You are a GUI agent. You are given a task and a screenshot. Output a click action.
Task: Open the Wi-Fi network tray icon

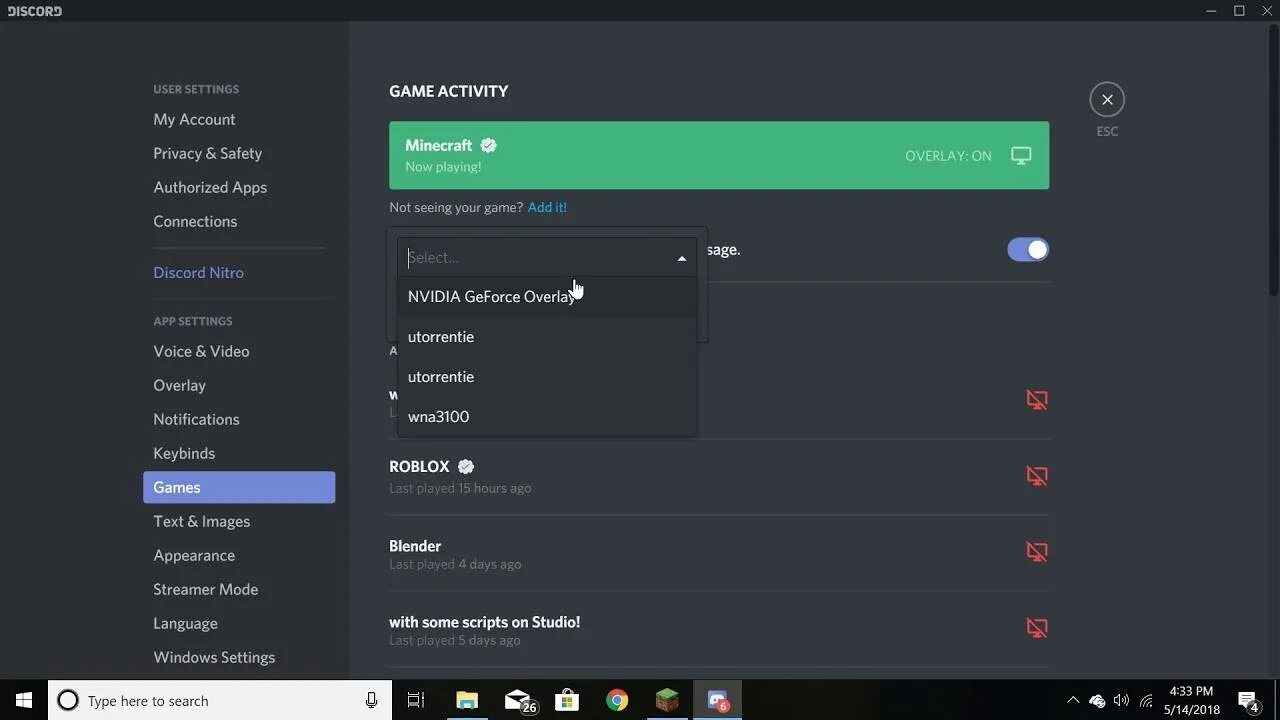click(1146, 700)
